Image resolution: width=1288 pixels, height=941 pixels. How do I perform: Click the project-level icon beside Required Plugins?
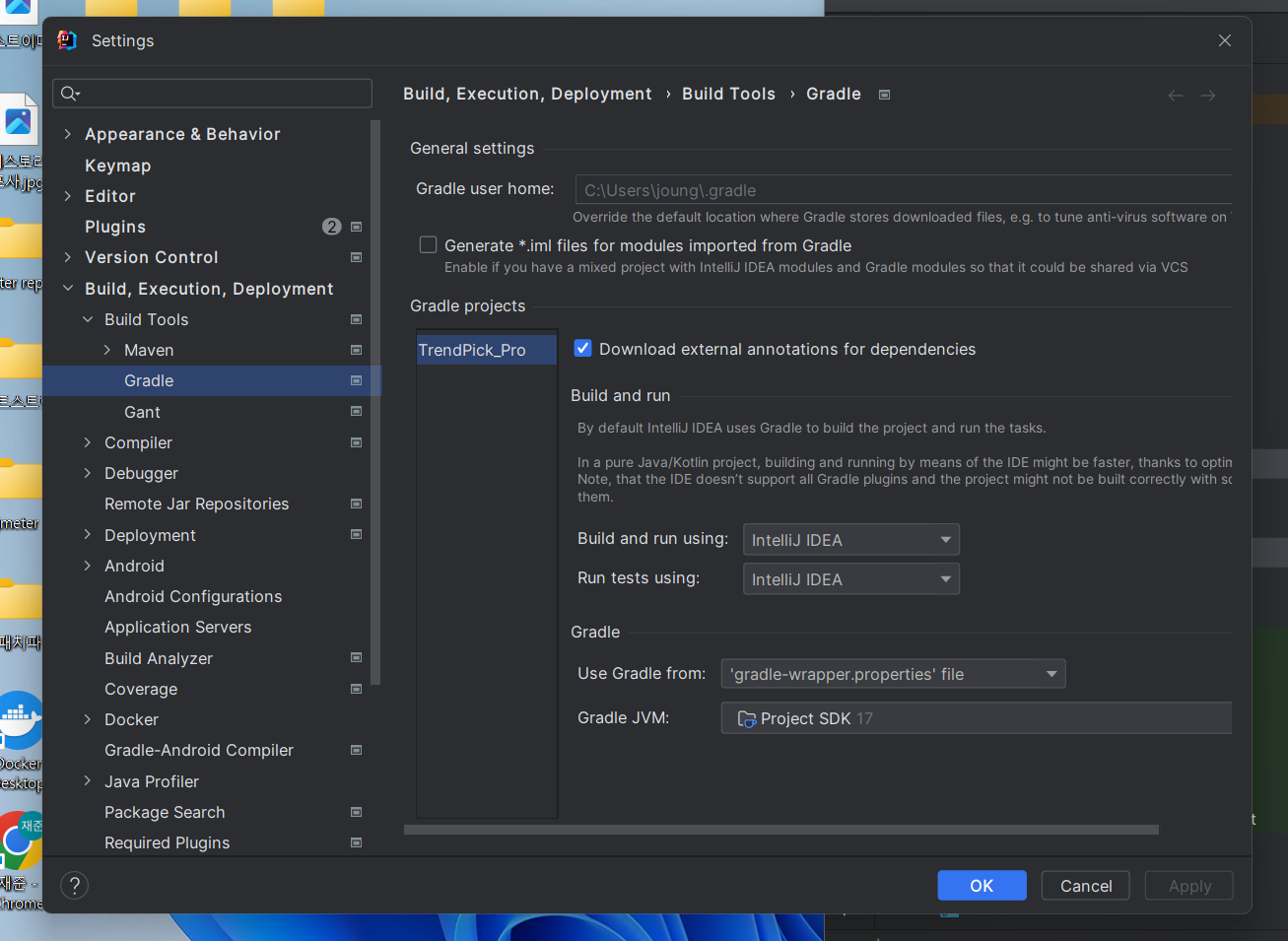click(x=357, y=842)
